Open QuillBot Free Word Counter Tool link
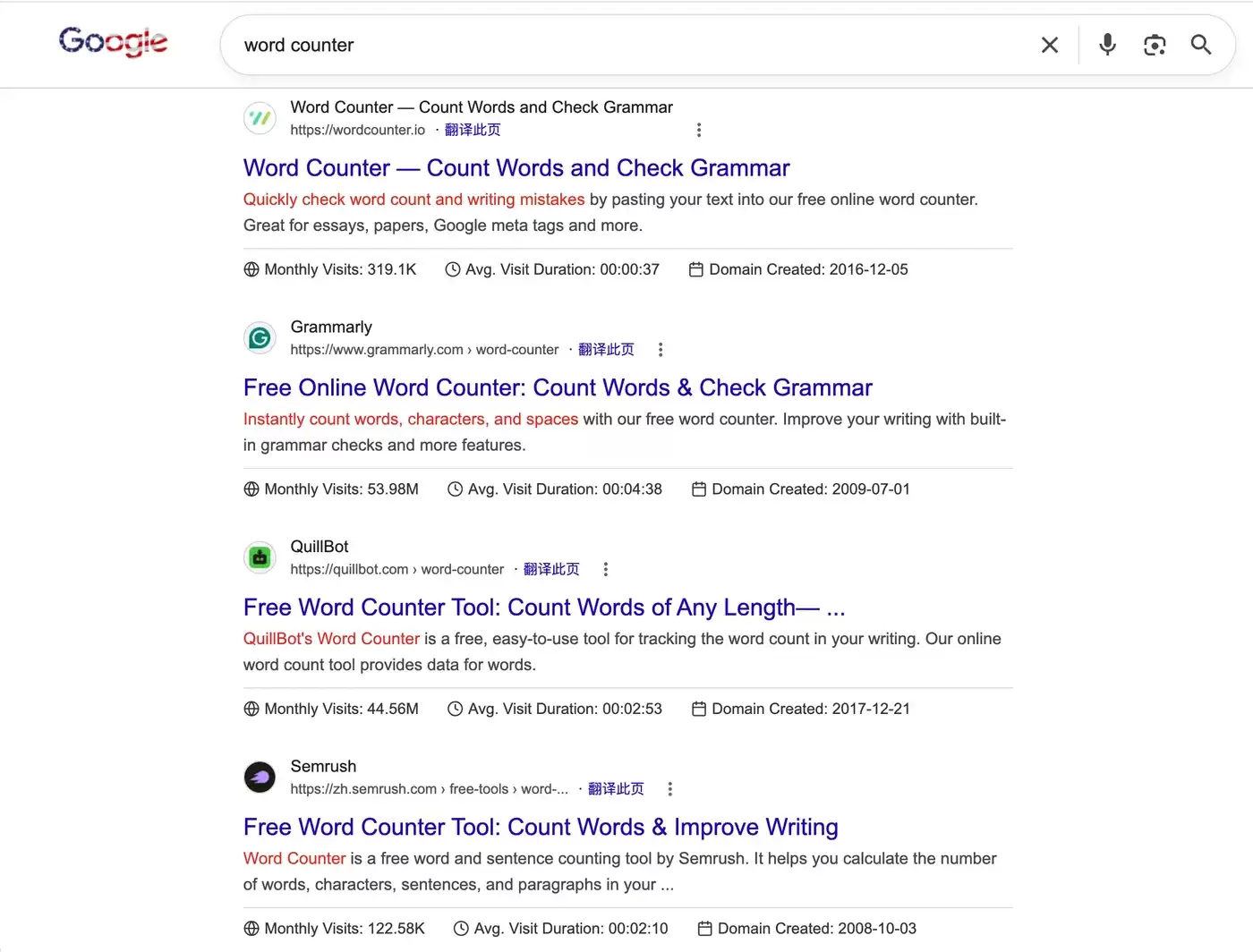 point(544,608)
